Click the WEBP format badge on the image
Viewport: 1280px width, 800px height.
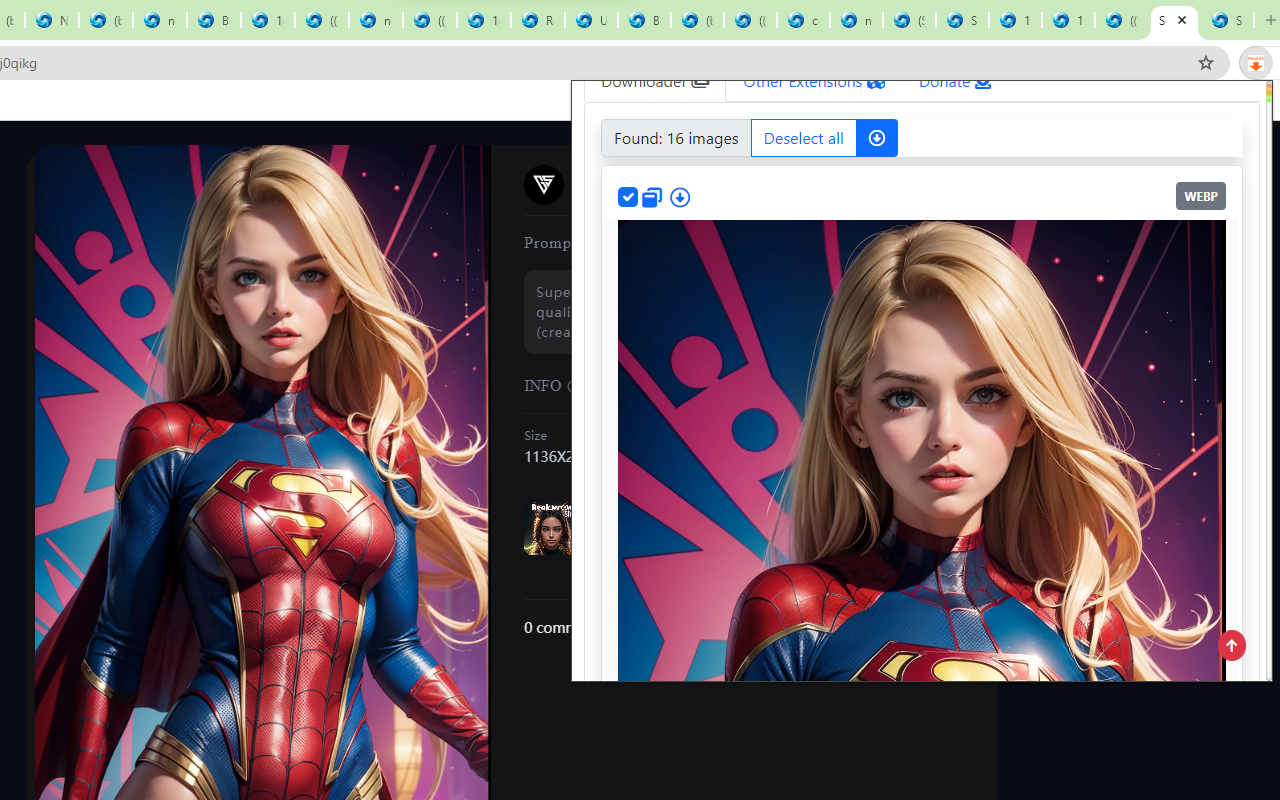(1200, 195)
